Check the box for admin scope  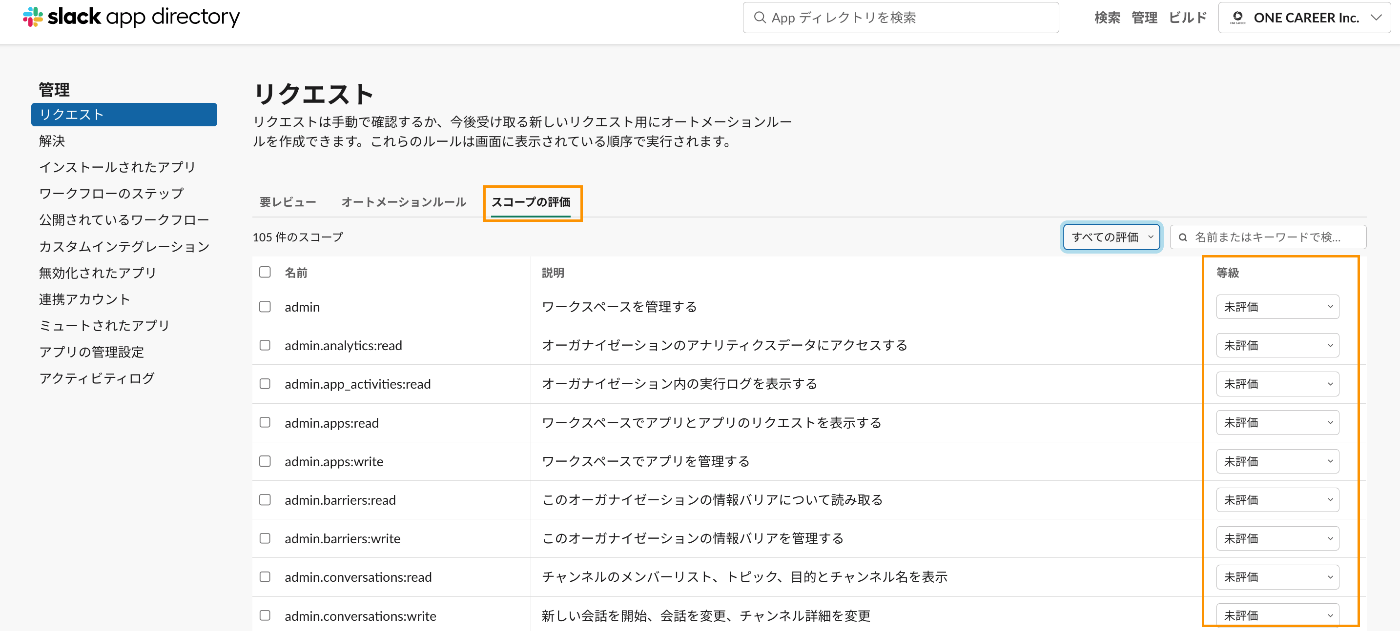pyautogui.click(x=265, y=307)
